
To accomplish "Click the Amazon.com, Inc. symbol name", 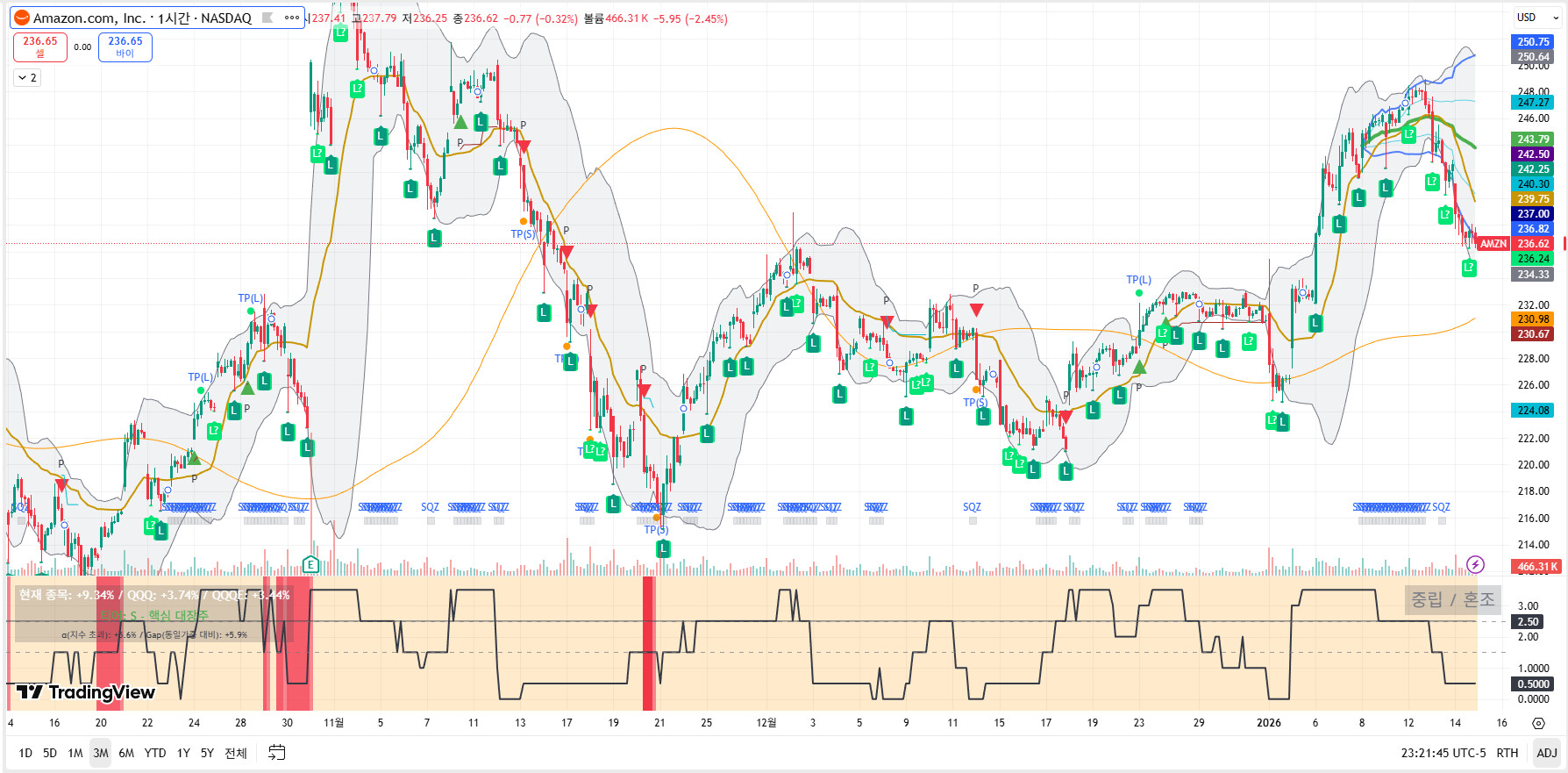I will pos(89,18).
